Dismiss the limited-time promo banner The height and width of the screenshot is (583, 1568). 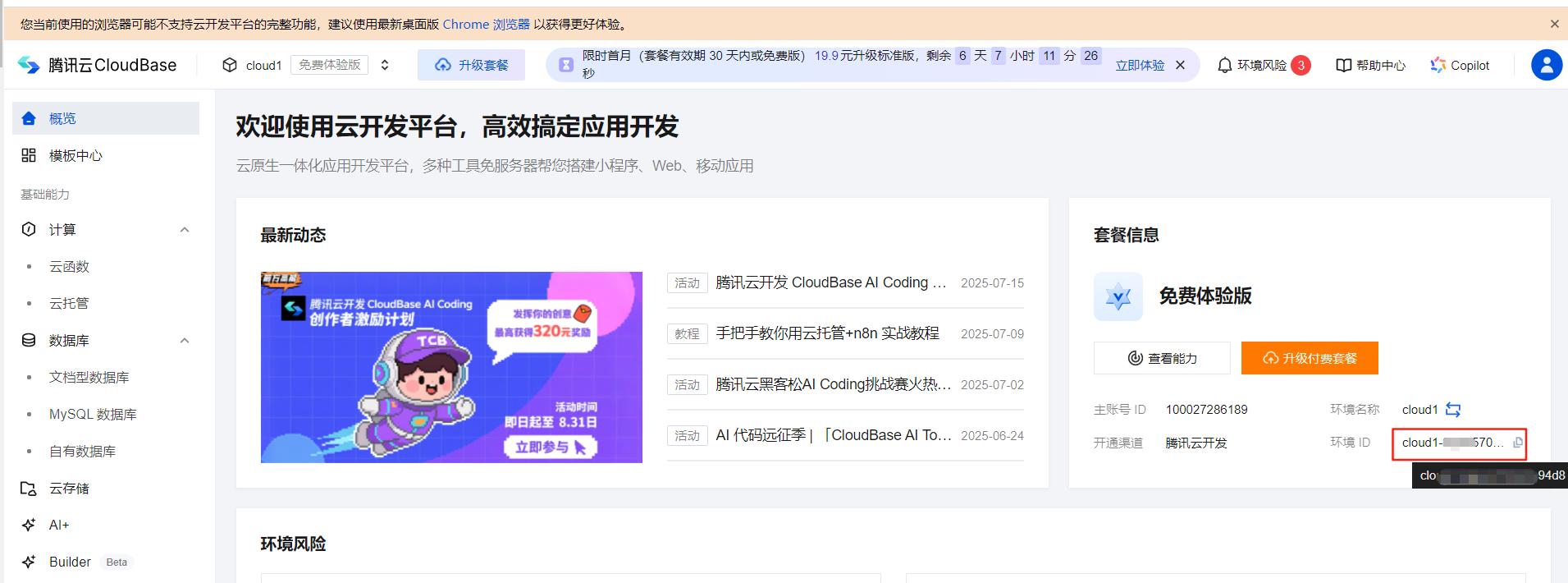coord(1180,65)
